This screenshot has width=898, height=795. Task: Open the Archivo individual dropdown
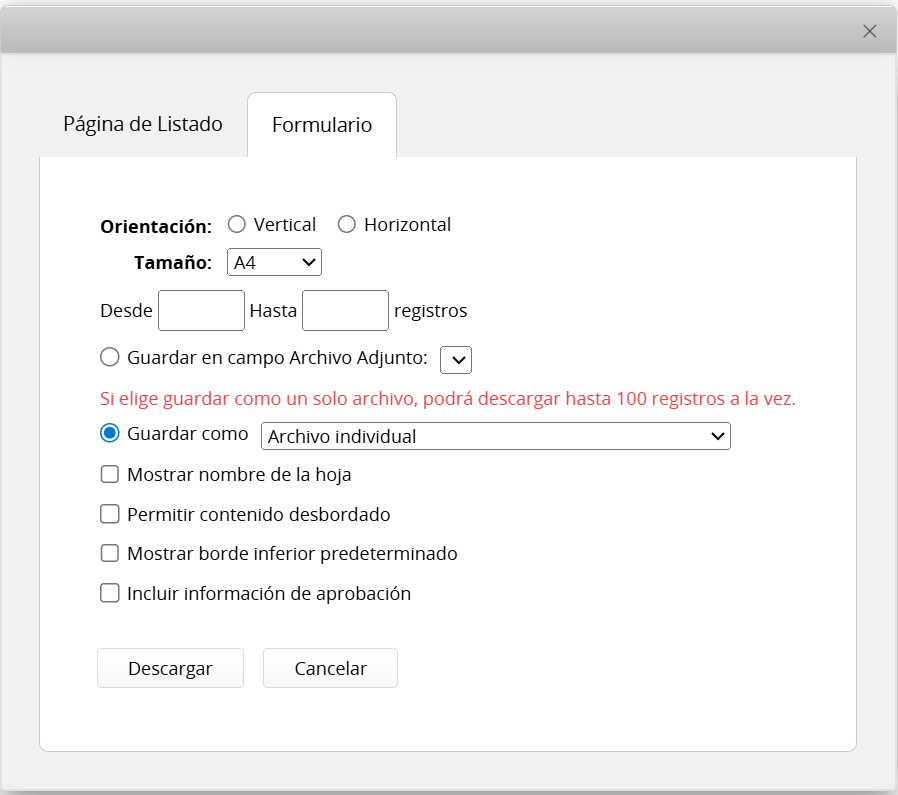click(x=495, y=436)
